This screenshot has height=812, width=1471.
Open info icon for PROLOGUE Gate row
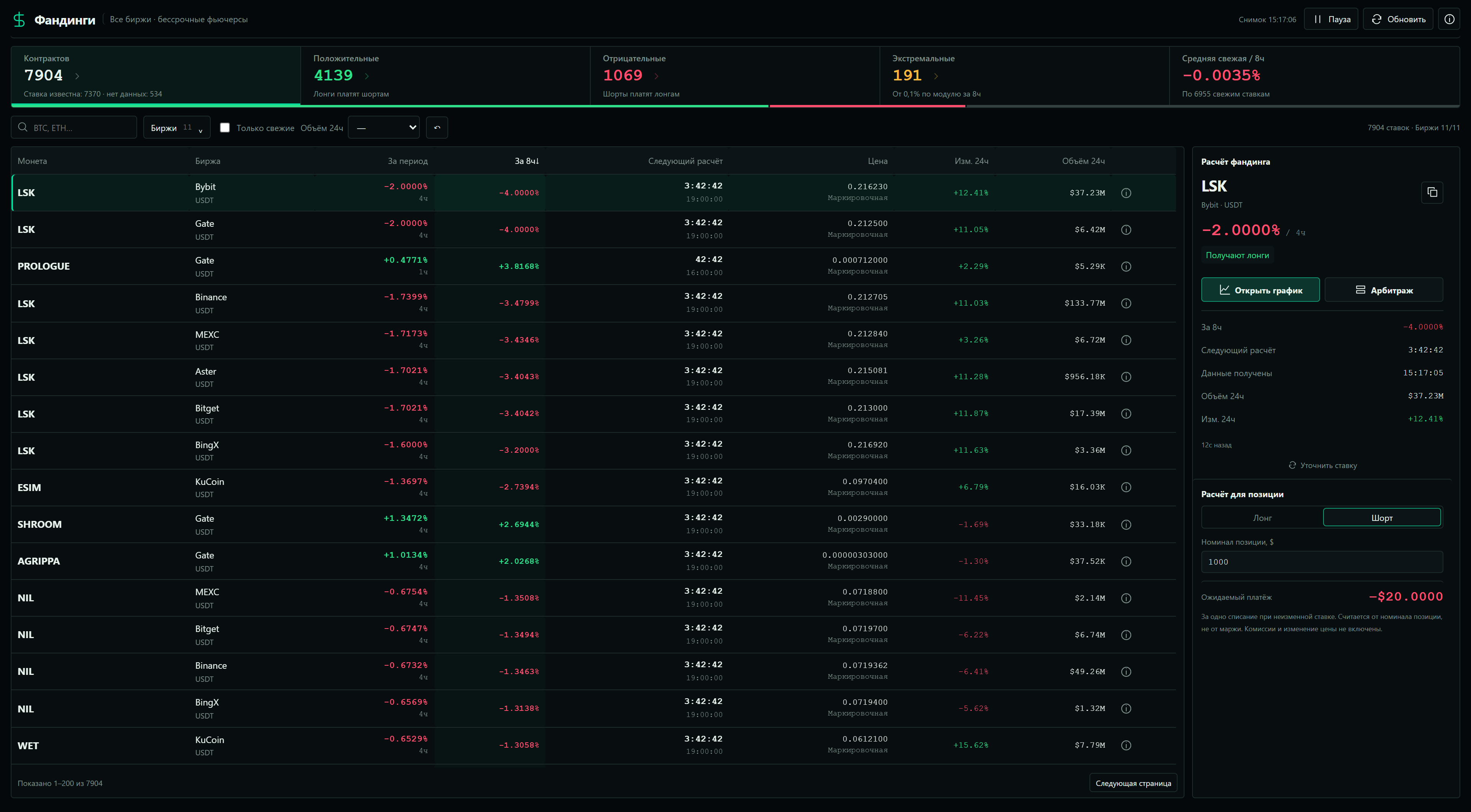[1125, 267]
